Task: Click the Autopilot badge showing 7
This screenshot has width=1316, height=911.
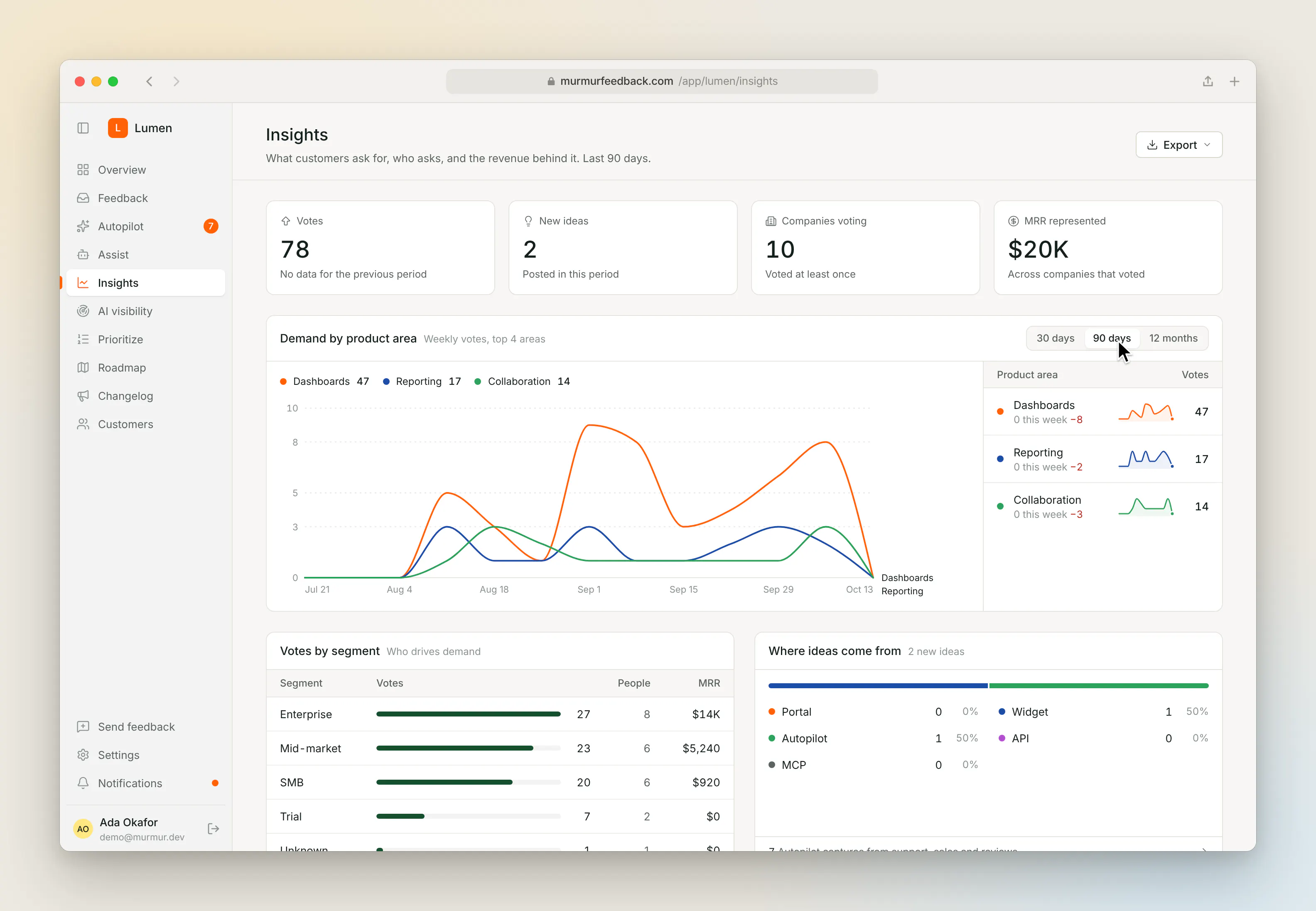Action: tap(211, 226)
